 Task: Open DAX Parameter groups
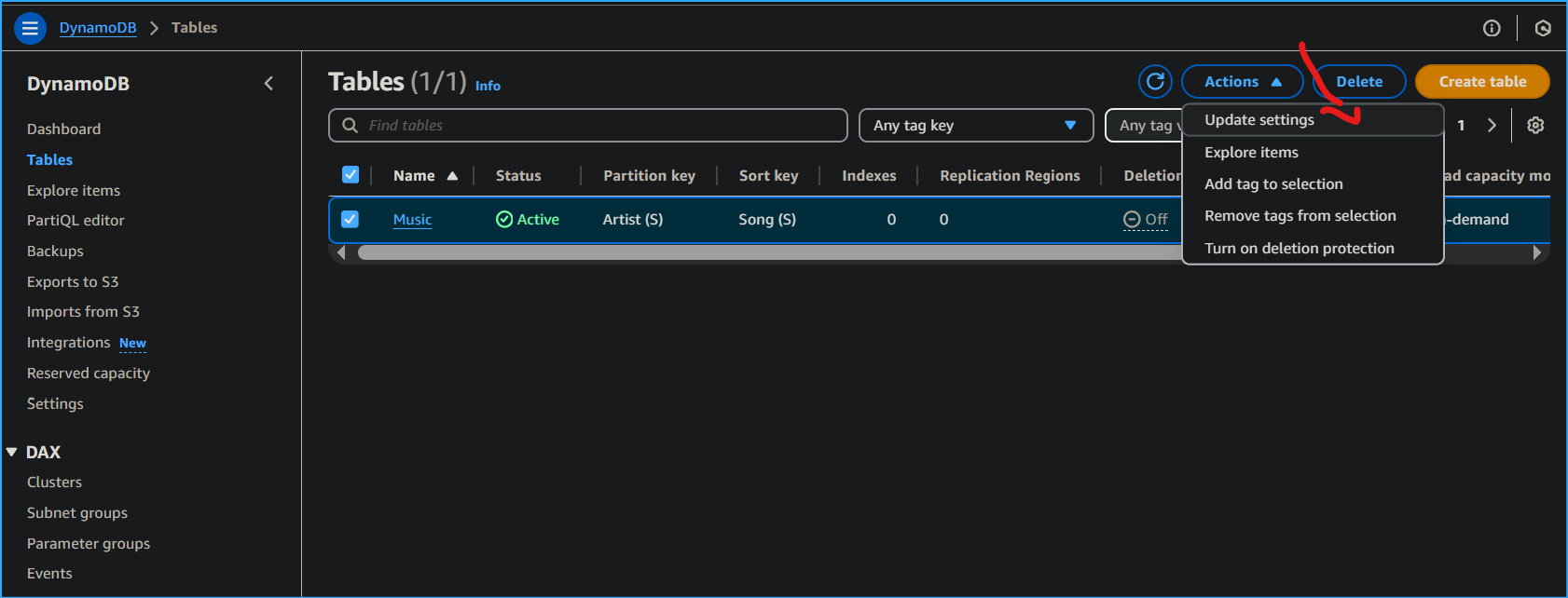89,543
